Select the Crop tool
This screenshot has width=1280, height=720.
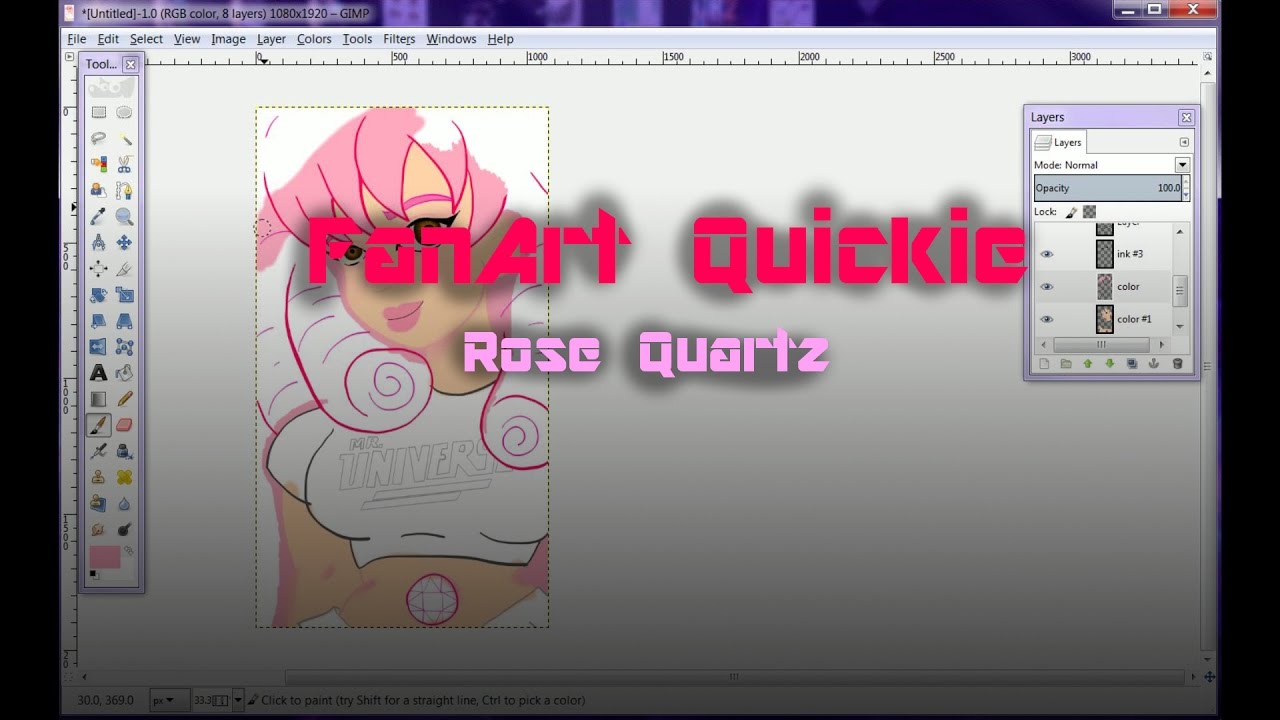tap(124, 268)
